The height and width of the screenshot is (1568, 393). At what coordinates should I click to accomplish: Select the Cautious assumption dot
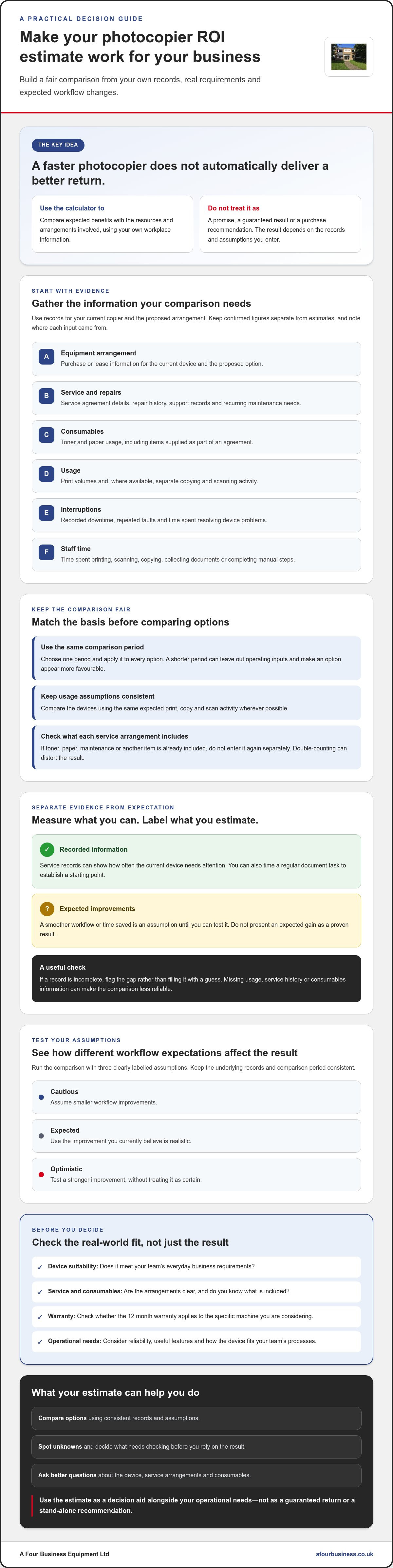[x=41, y=1097]
